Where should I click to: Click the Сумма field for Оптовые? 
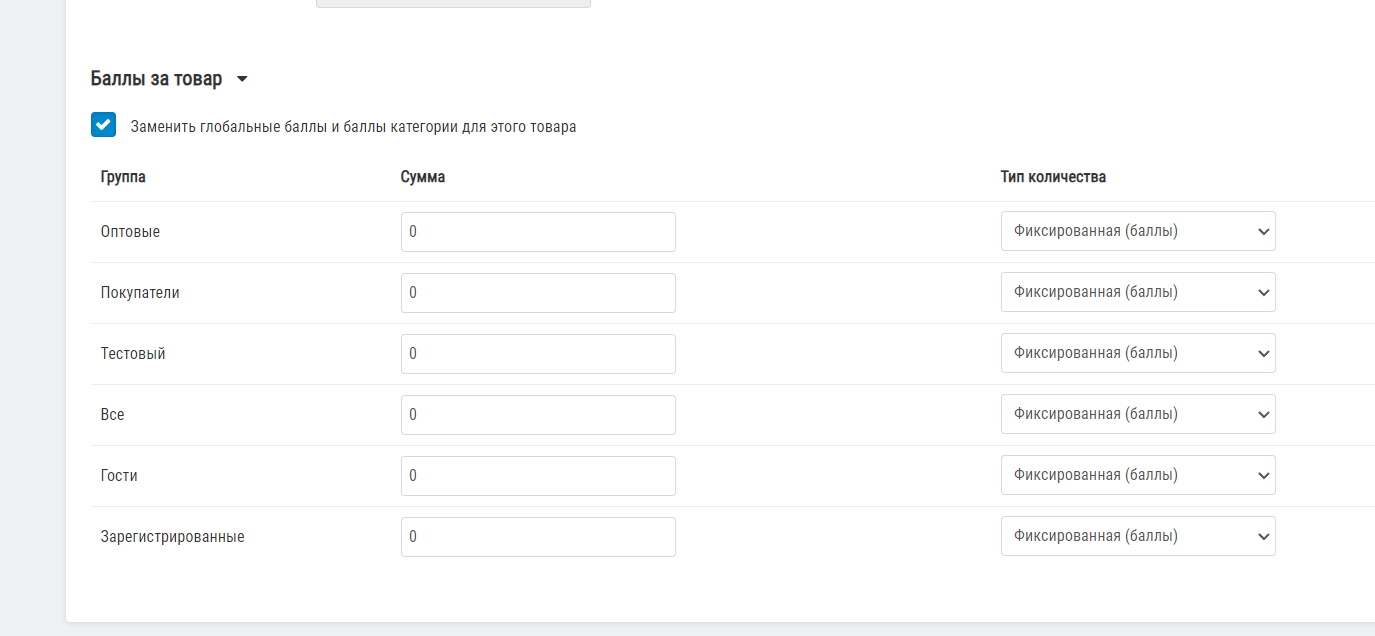538,232
